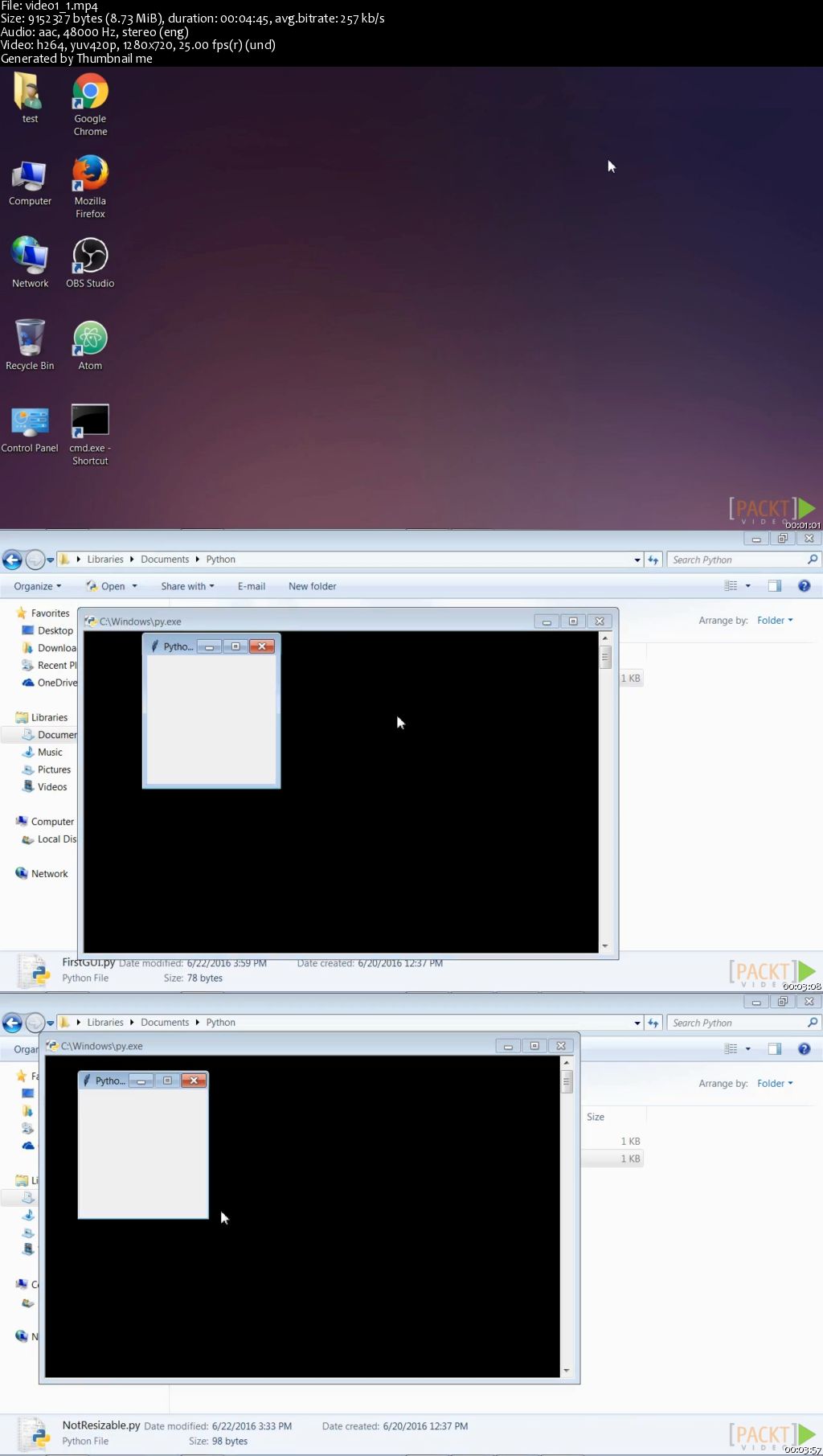Click the Back arrow in the middle frame Explorer
Image resolution: width=823 pixels, height=1456 pixels.
tap(12, 560)
